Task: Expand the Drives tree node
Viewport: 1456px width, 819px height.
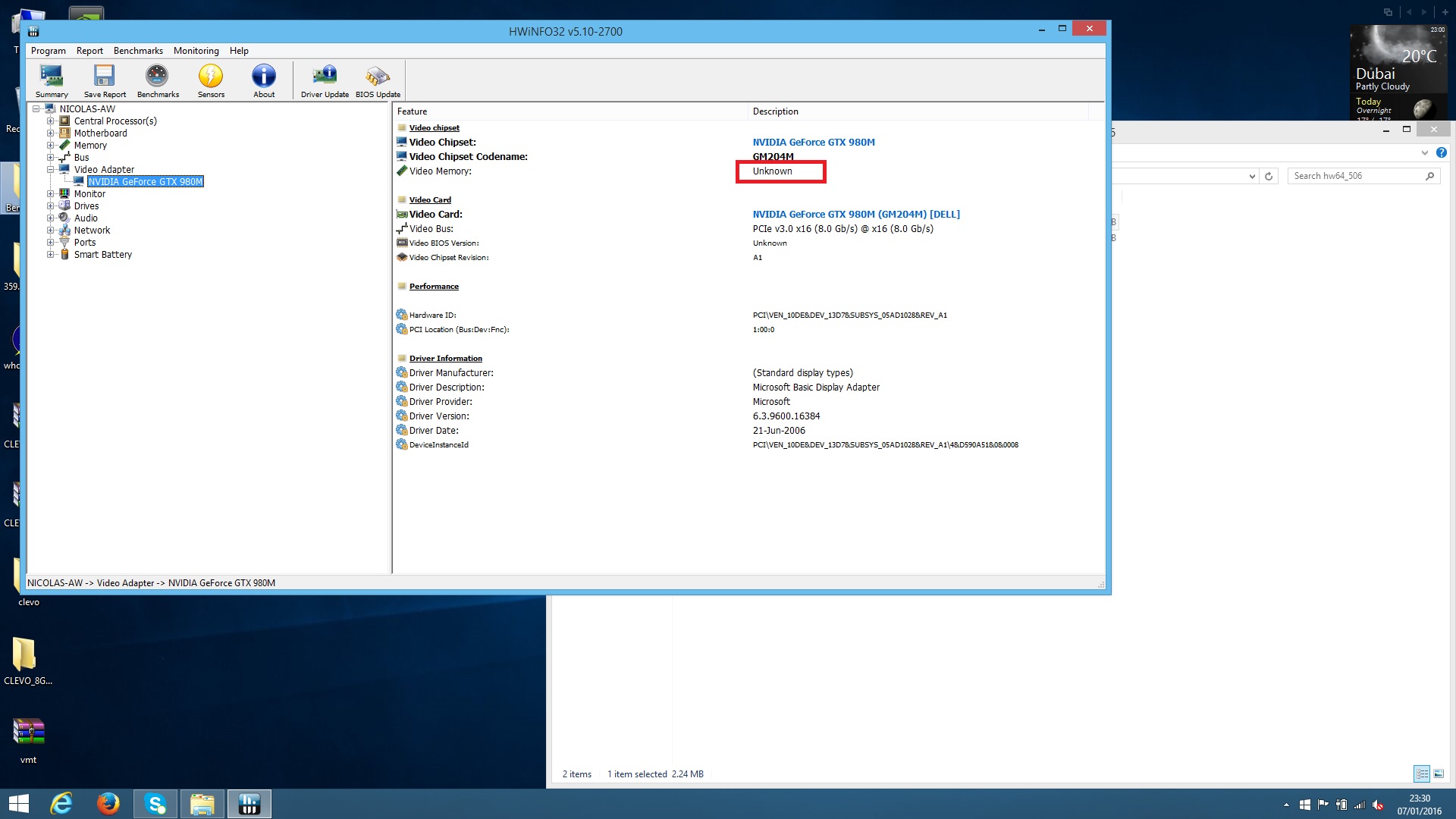Action: pyautogui.click(x=50, y=206)
